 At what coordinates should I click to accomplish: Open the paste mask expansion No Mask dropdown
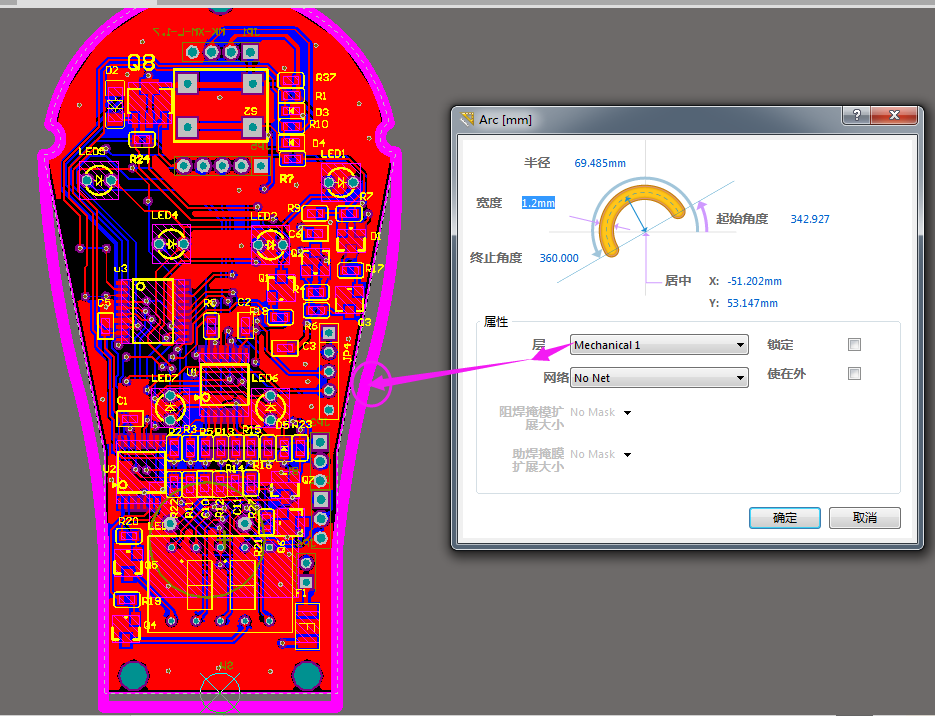(627, 454)
